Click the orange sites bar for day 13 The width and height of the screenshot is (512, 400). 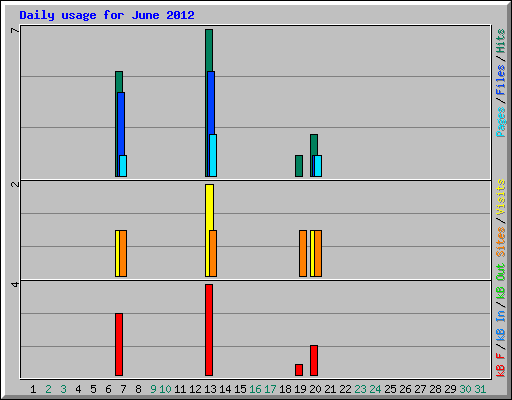coord(213,253)
